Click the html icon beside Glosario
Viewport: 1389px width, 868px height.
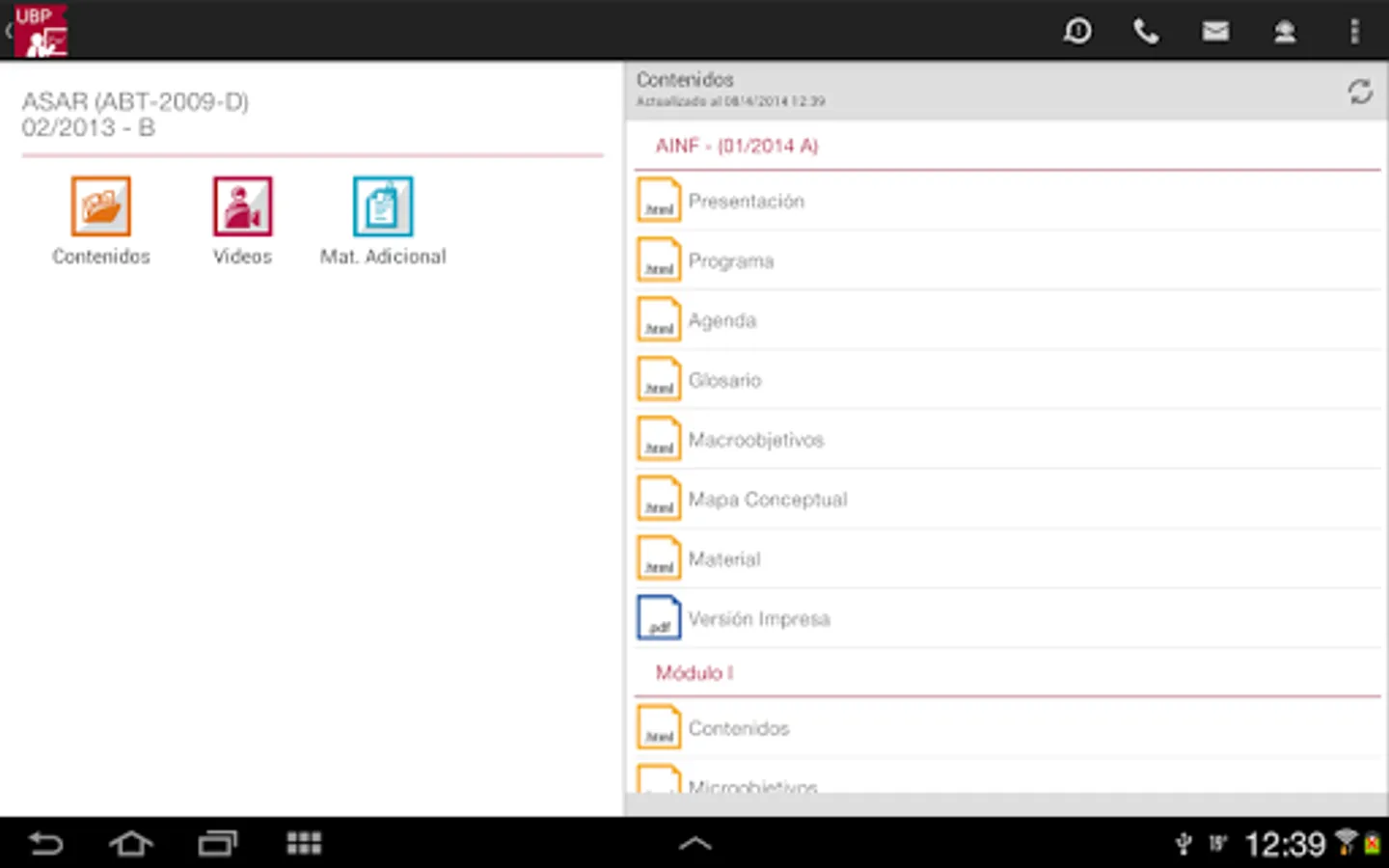[660, 380]
